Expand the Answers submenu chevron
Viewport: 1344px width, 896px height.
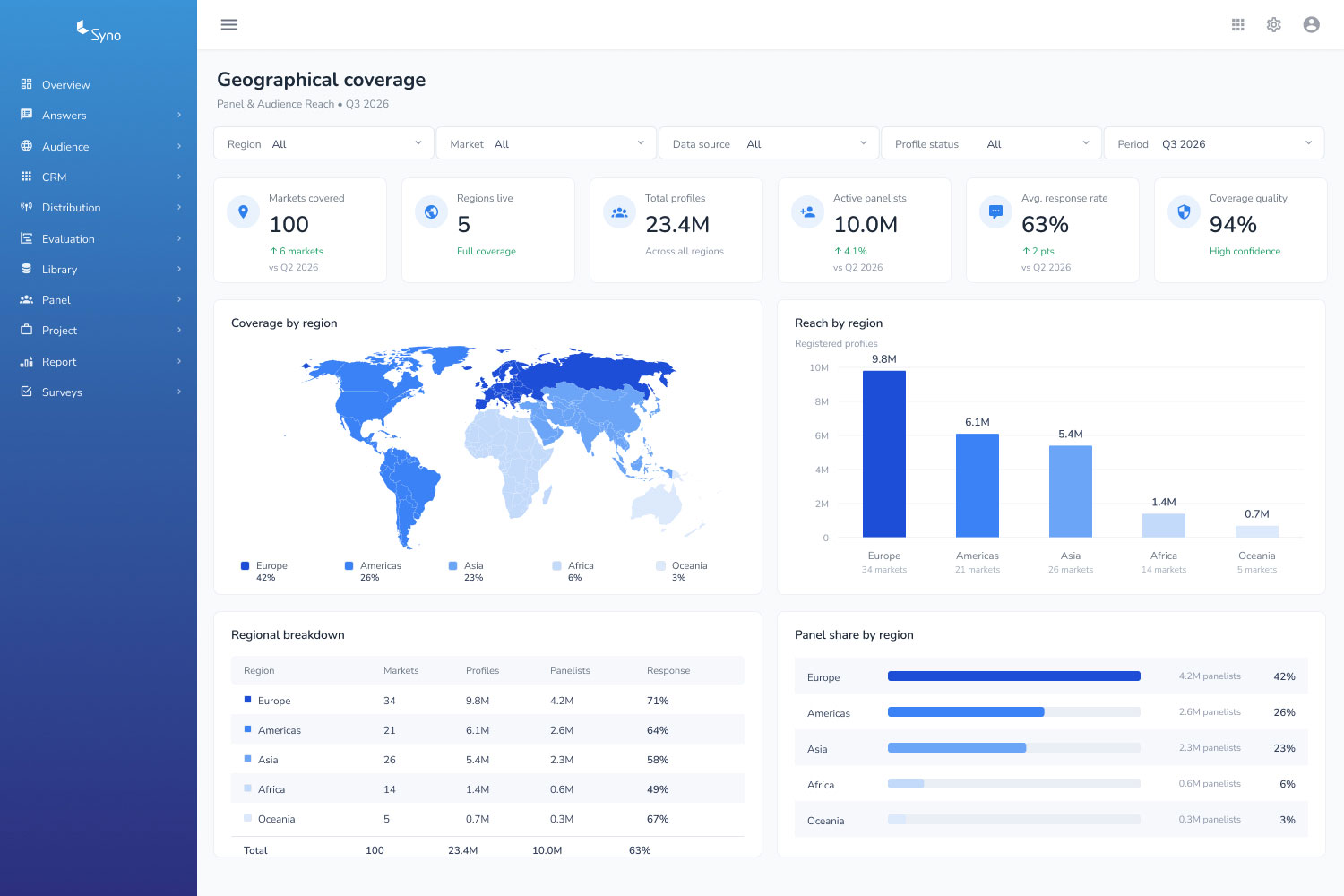tap(179, 115)
